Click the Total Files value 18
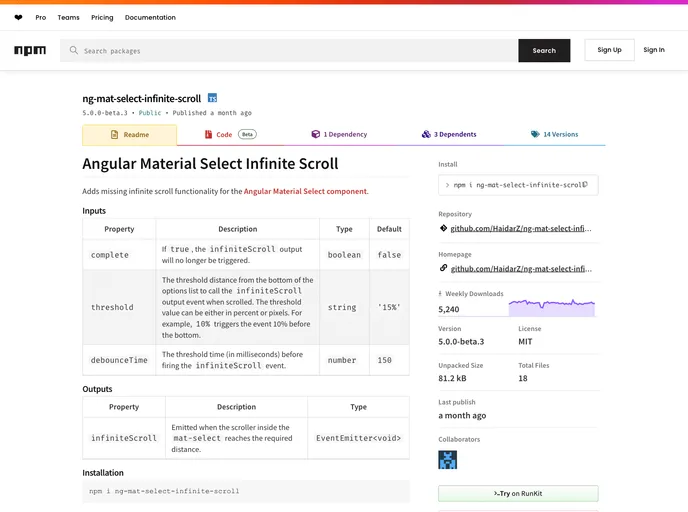Viewport: 688px width, 512px height. tap(523, 378)
